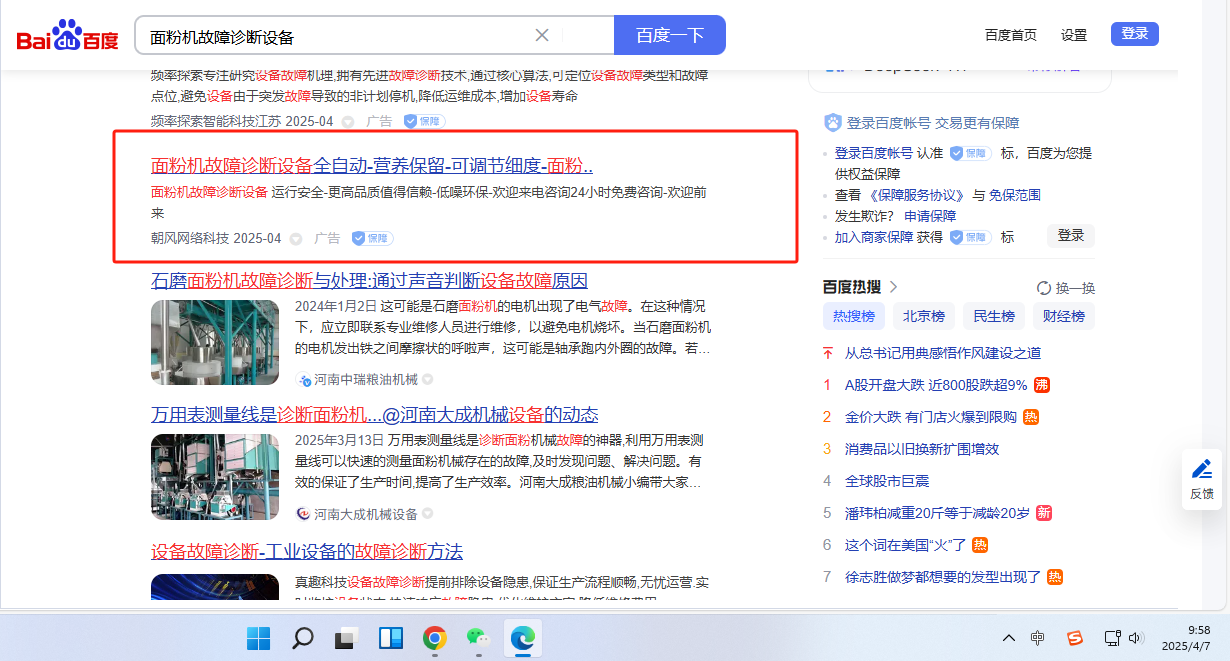
Task: Open the 石磨面粉机故障诊断与处理 result link
Action: 369,280
